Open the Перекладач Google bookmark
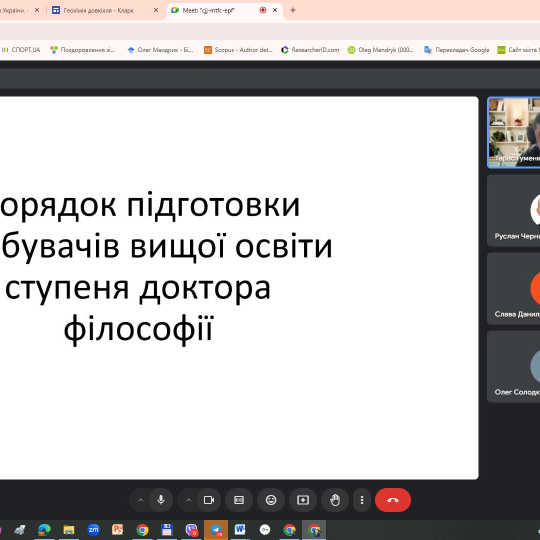The image size is (540, 540). [x=457, y=50]
